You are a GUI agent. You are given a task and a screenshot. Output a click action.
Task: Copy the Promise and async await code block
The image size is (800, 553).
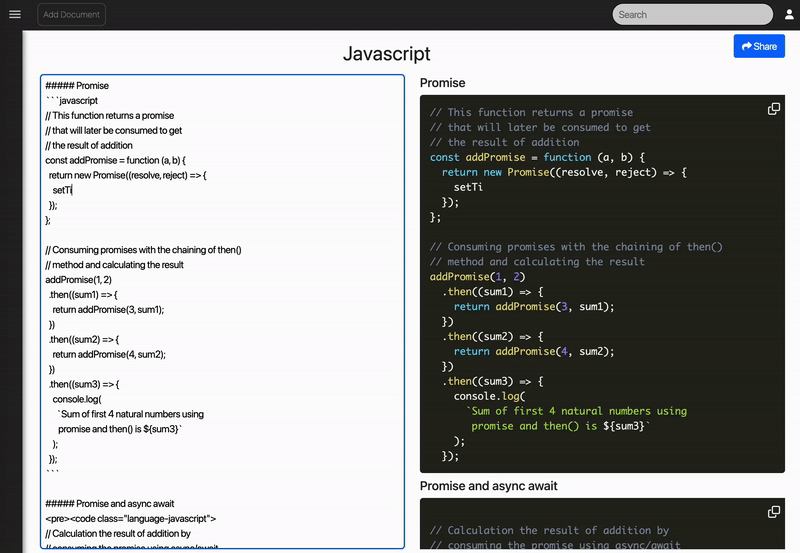pos(773,512)
